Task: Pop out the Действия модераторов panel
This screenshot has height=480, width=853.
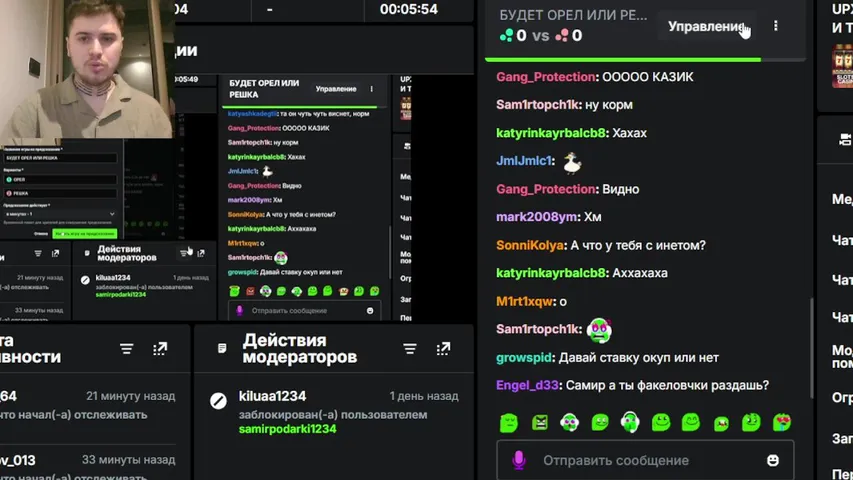Action: (443, 349)
